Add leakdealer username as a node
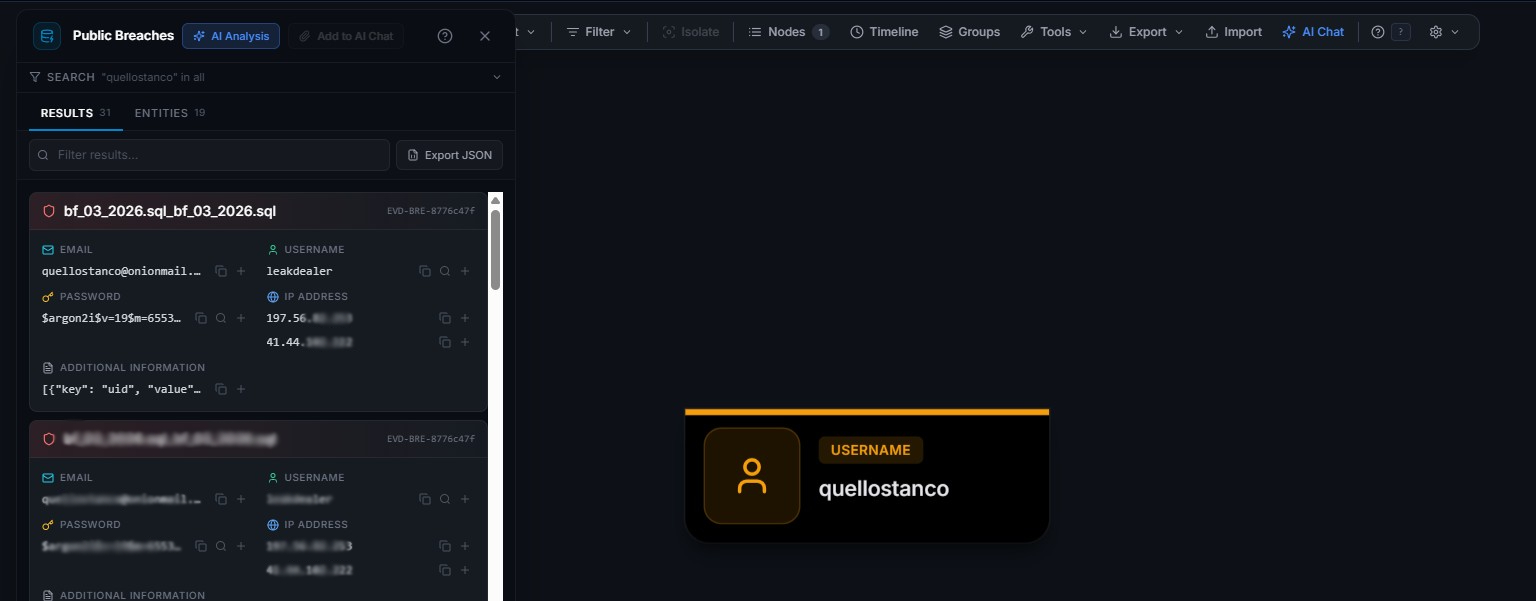Image resolution: width=1536 pixels, height=601 pixels. (x=465, y=271)
